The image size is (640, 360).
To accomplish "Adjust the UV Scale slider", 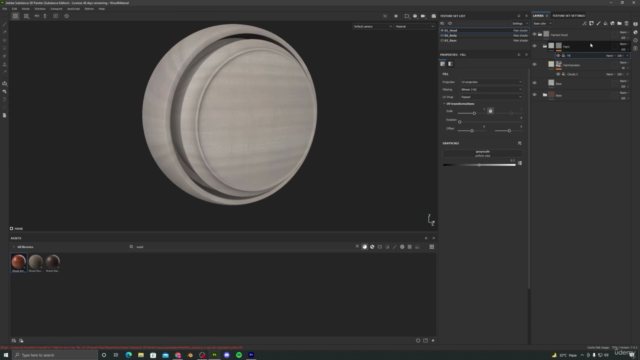I will point(472,113).
